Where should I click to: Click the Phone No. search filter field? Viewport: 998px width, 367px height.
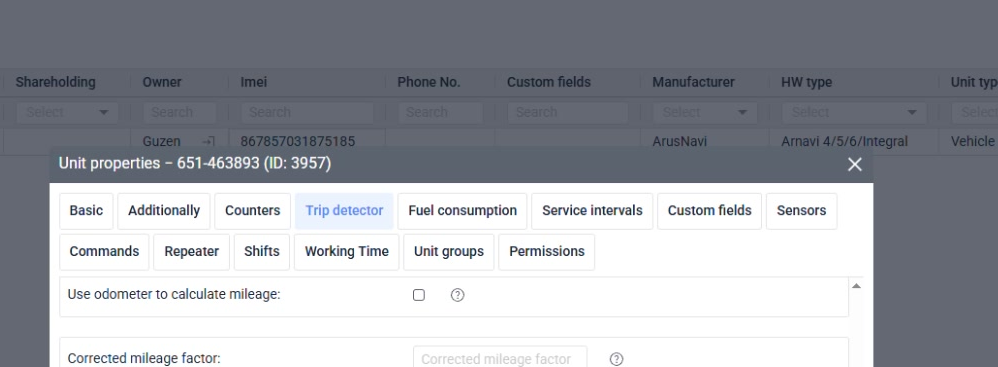(440, 113)
